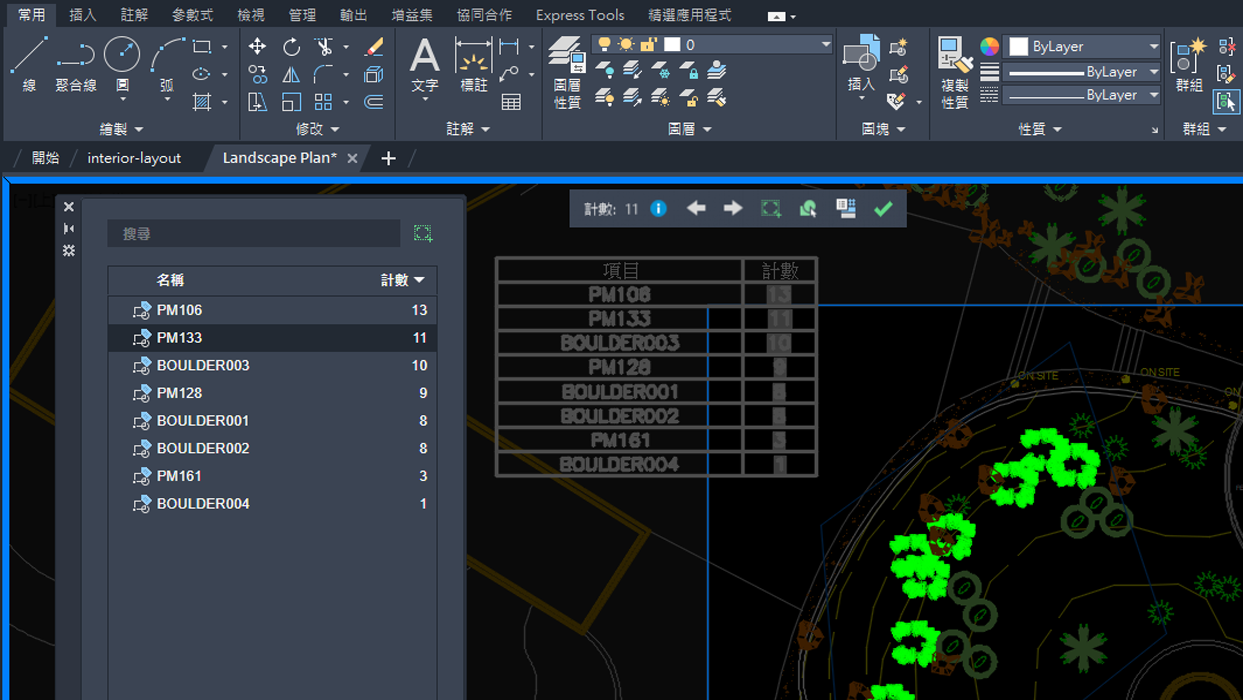The width and height of the screenshot is (1243, 700).
Task: Go to next counted object arrow
Action: point(733,209)
